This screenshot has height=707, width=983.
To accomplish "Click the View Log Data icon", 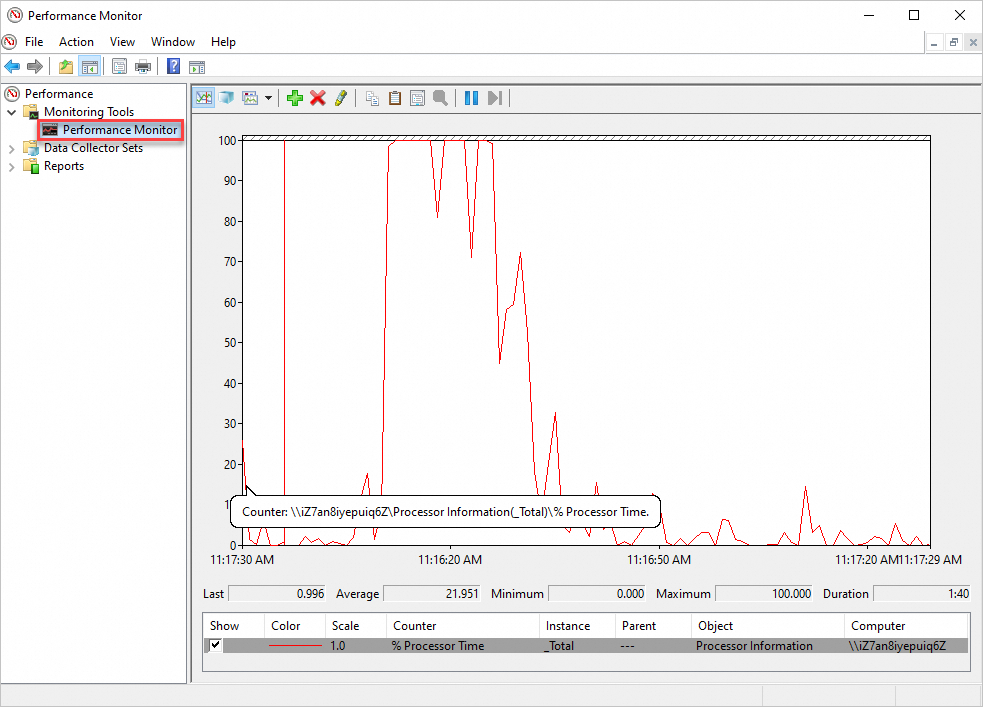I will [x=227, y=98].
